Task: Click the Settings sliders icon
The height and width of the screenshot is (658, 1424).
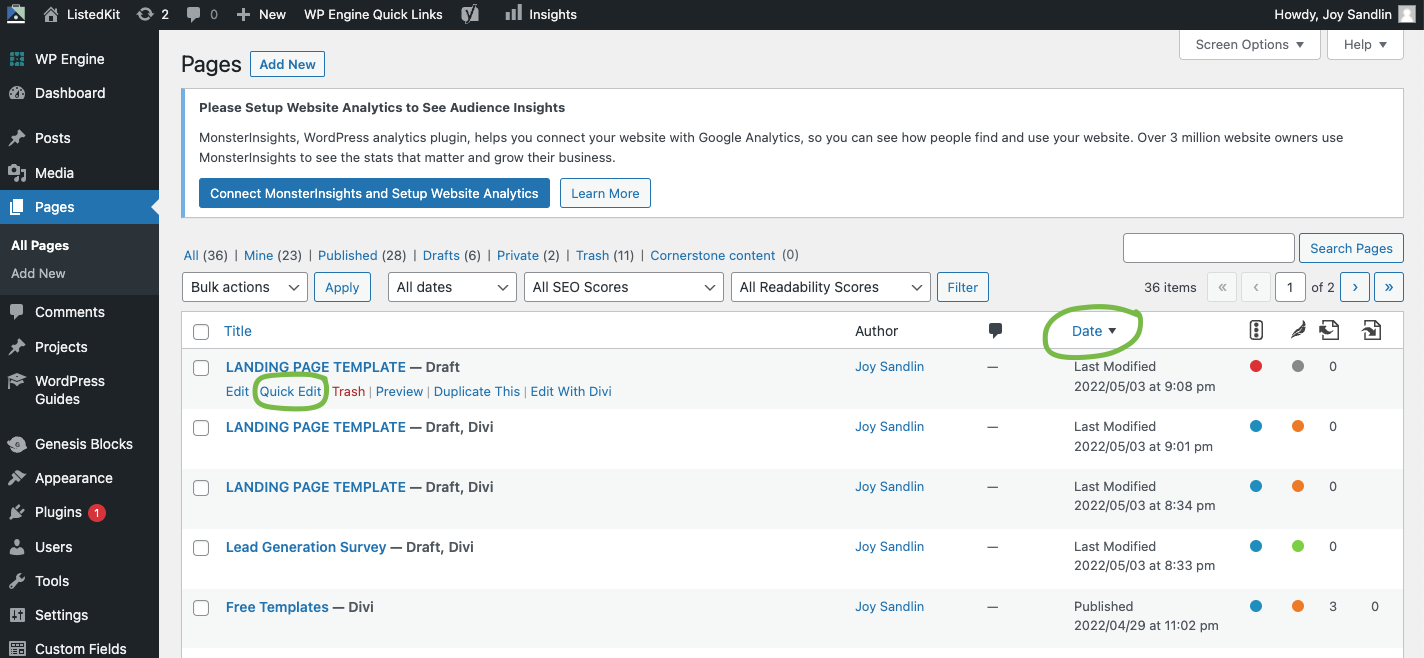Action: coord(17,615)
